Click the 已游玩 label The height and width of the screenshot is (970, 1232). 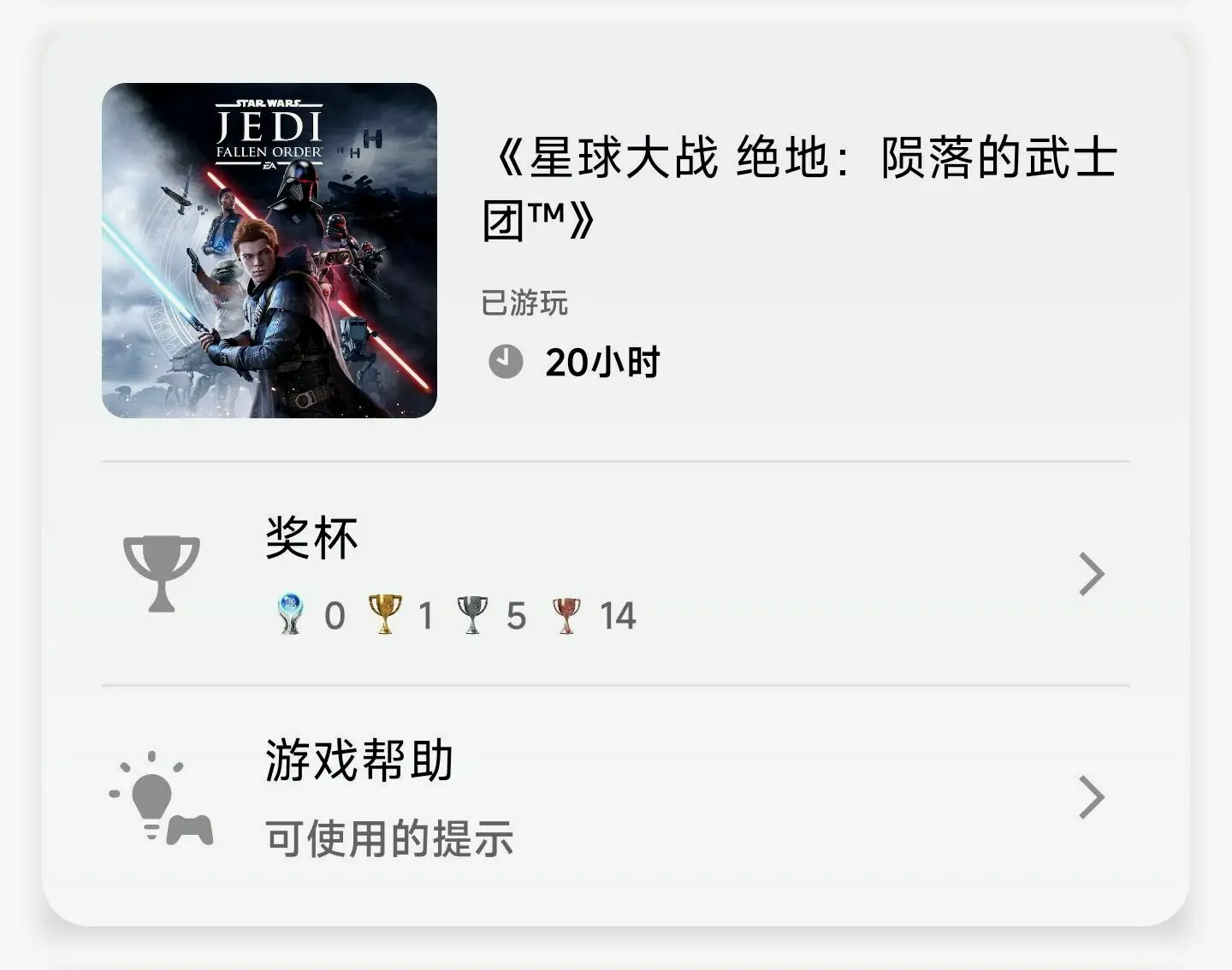coord(524,303)
